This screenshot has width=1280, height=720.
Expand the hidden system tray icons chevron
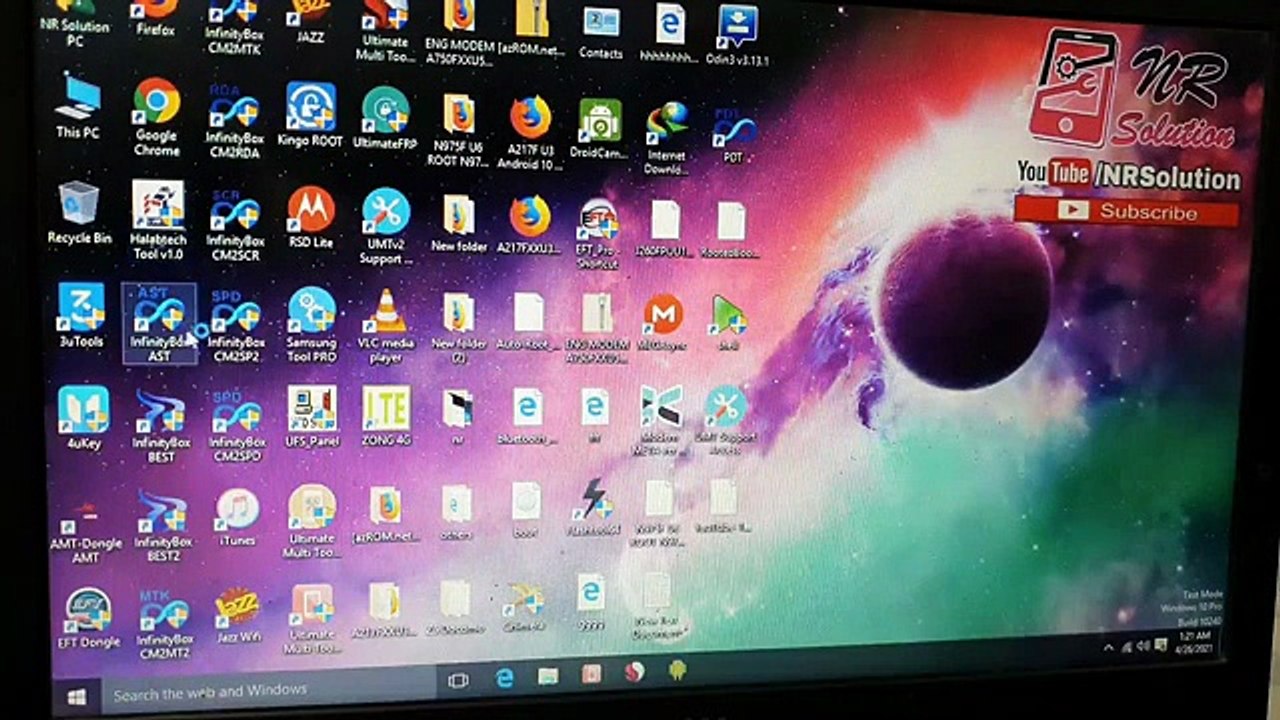[1108, 648]
